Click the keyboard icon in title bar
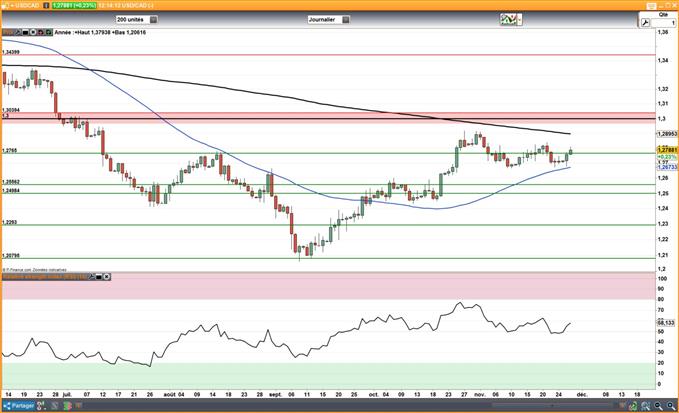This screenshot has width=679, height=413. pos(652,6)
